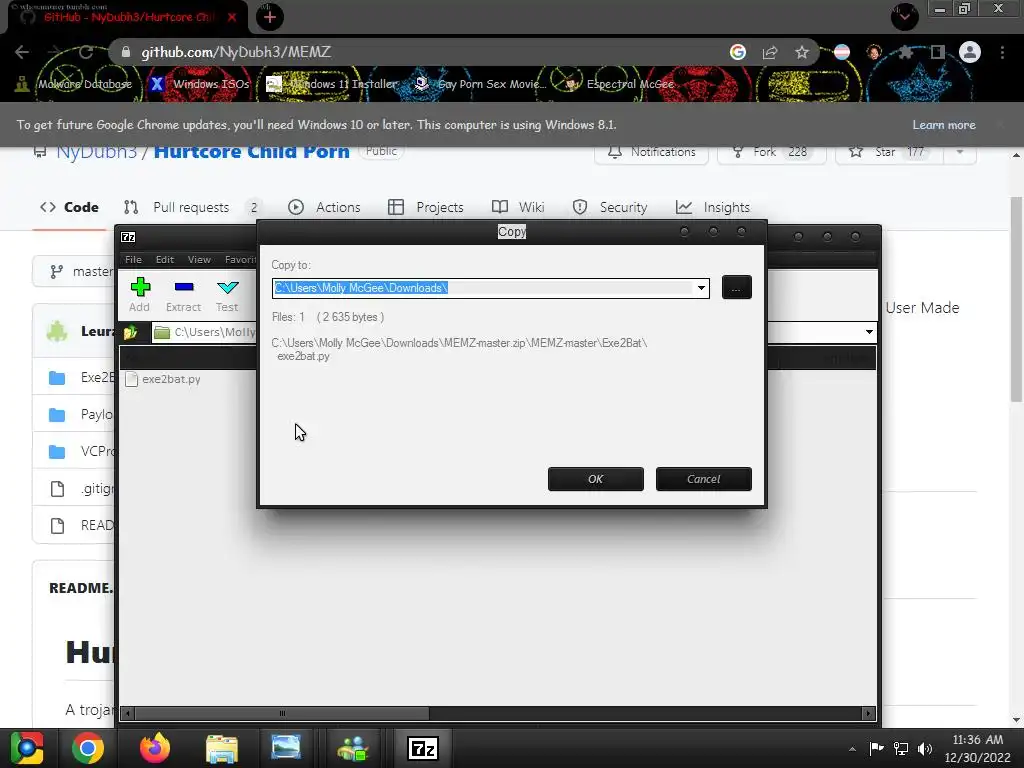Open Chrome tab search dropdown

pos(904,17)
